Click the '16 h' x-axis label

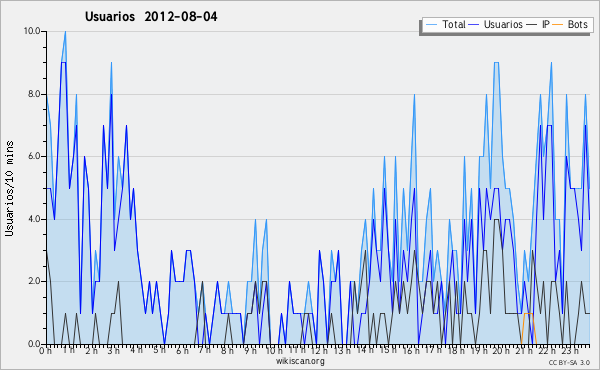click(411, 351)
